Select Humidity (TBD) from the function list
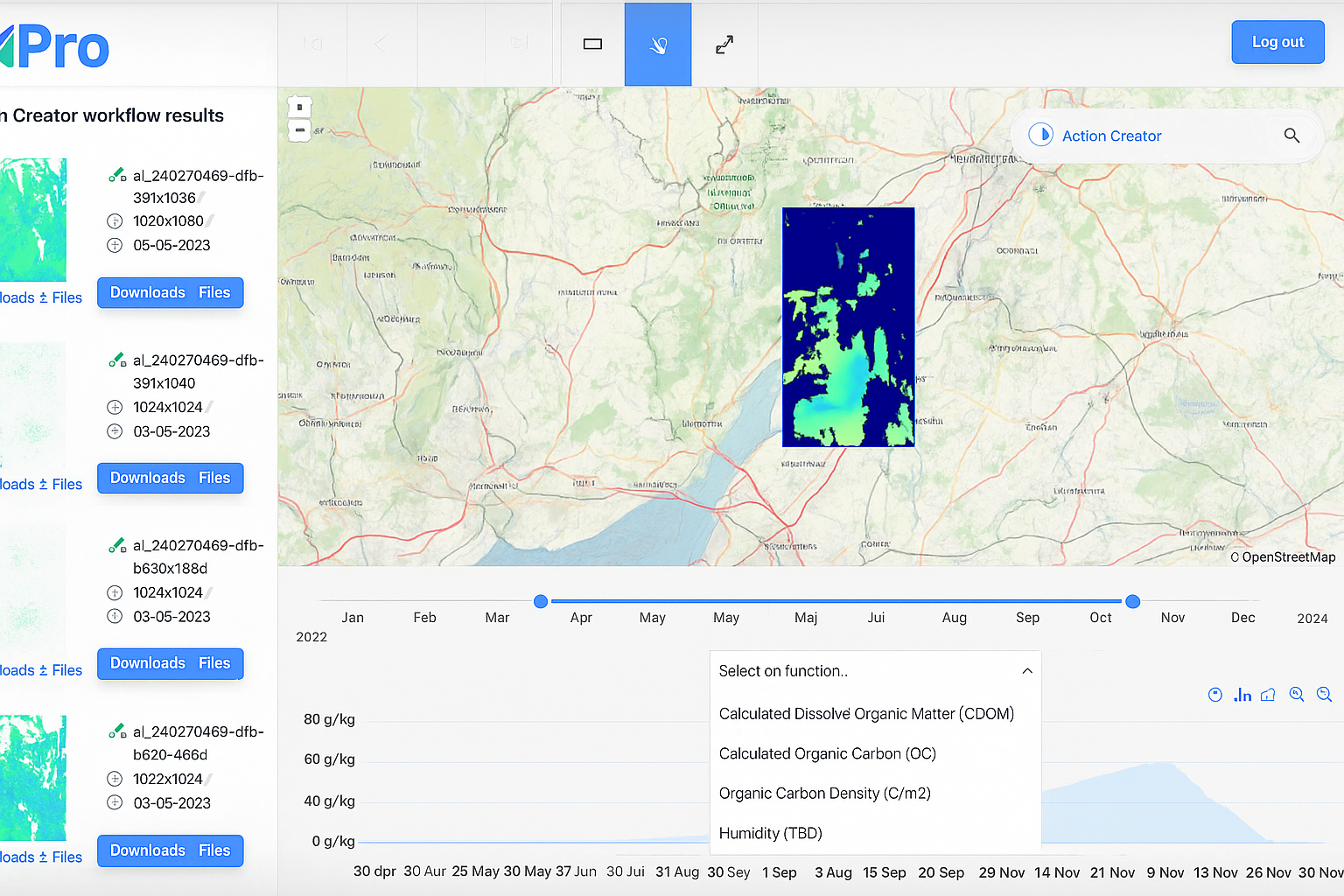The image size is (1344, 896). 770,833
